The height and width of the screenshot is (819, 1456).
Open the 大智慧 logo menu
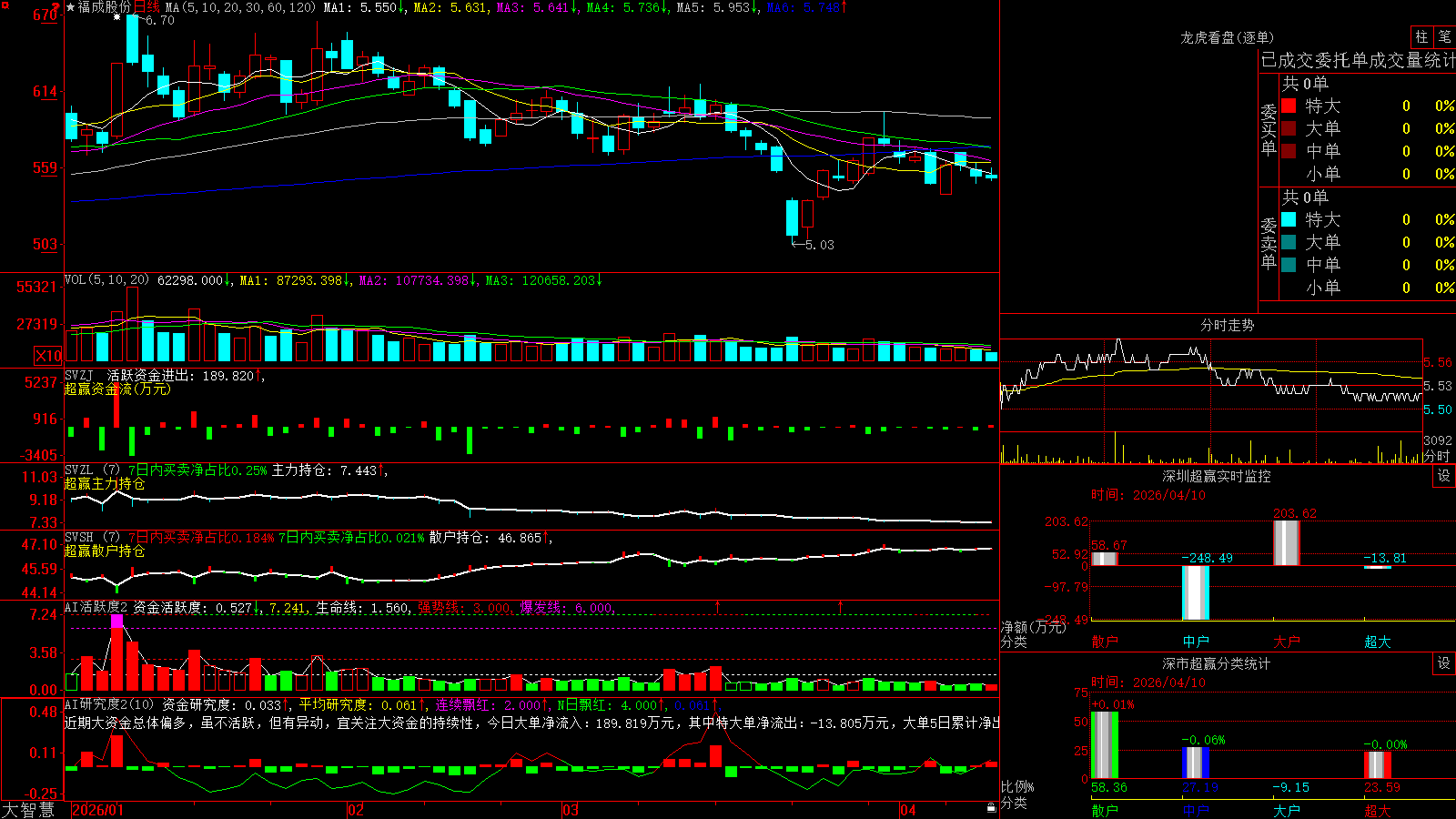click(x=28, y=810)
